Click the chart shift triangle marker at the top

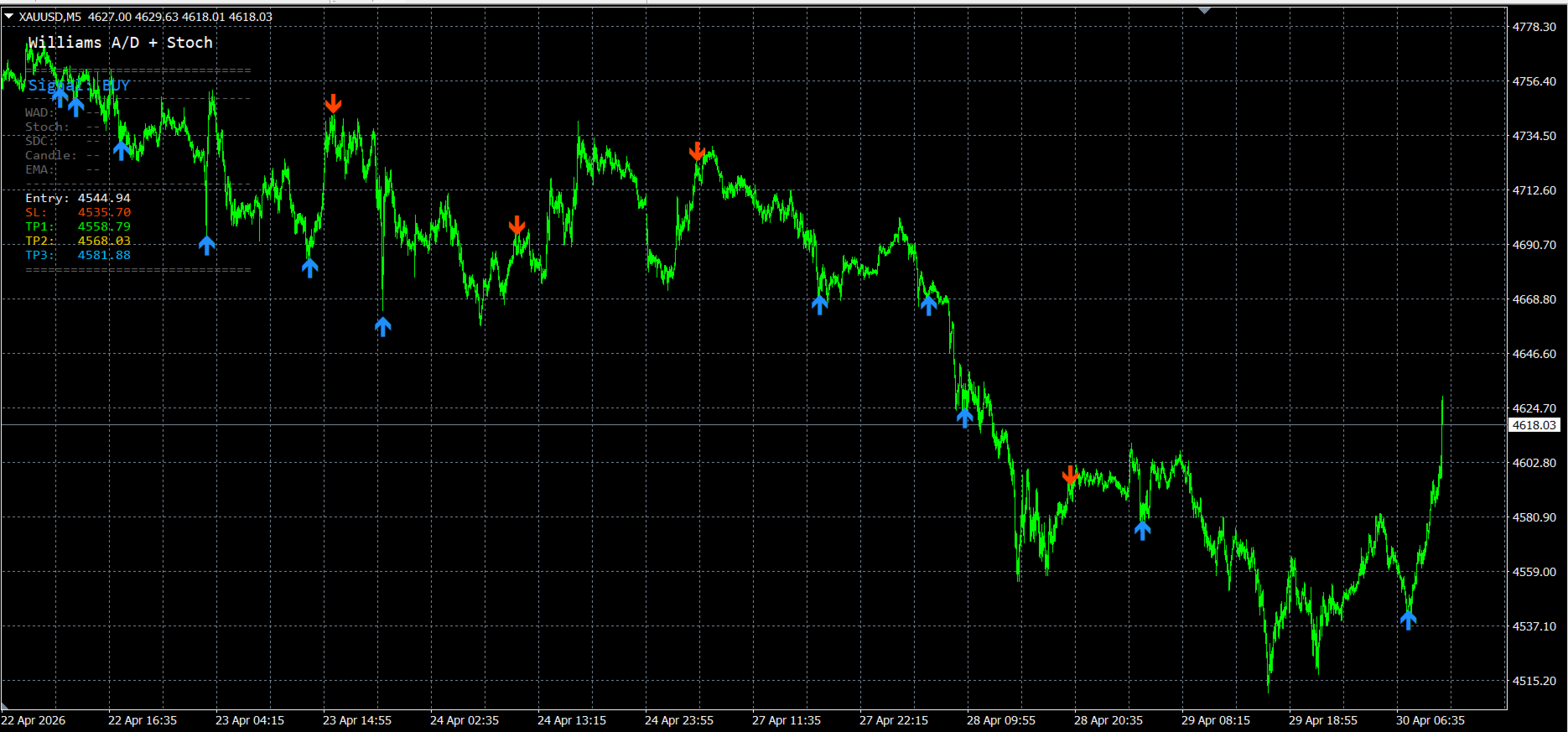pos(1204,11)
